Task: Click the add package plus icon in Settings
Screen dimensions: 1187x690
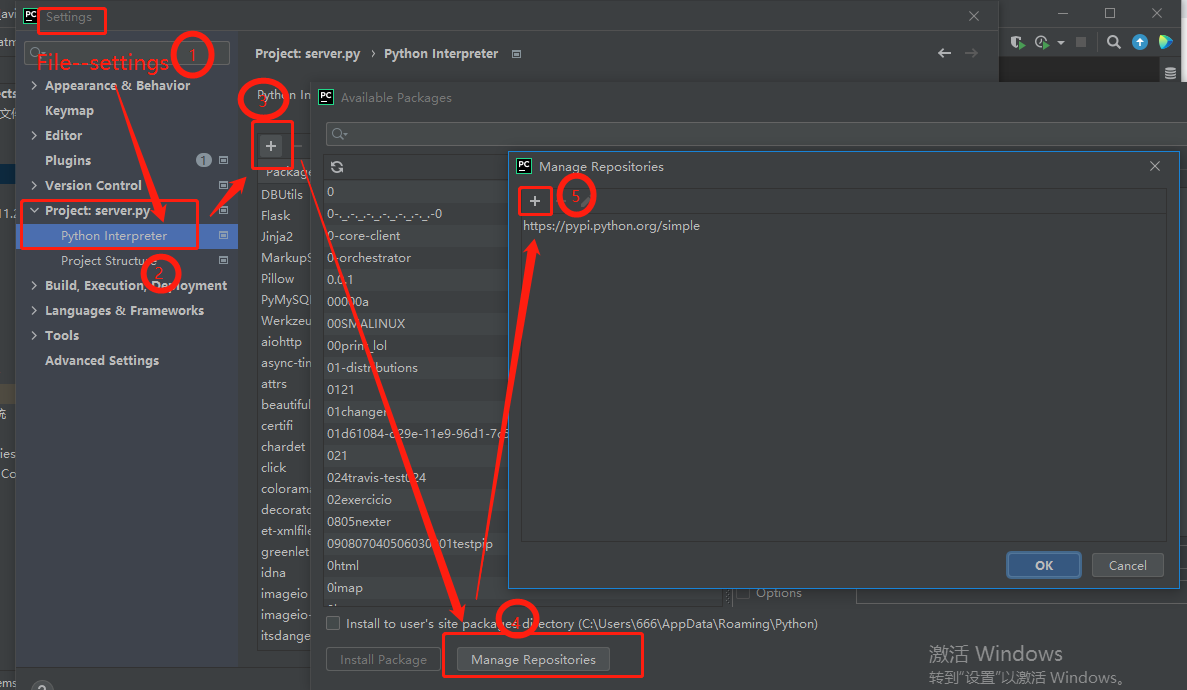Action: point(270,146)
